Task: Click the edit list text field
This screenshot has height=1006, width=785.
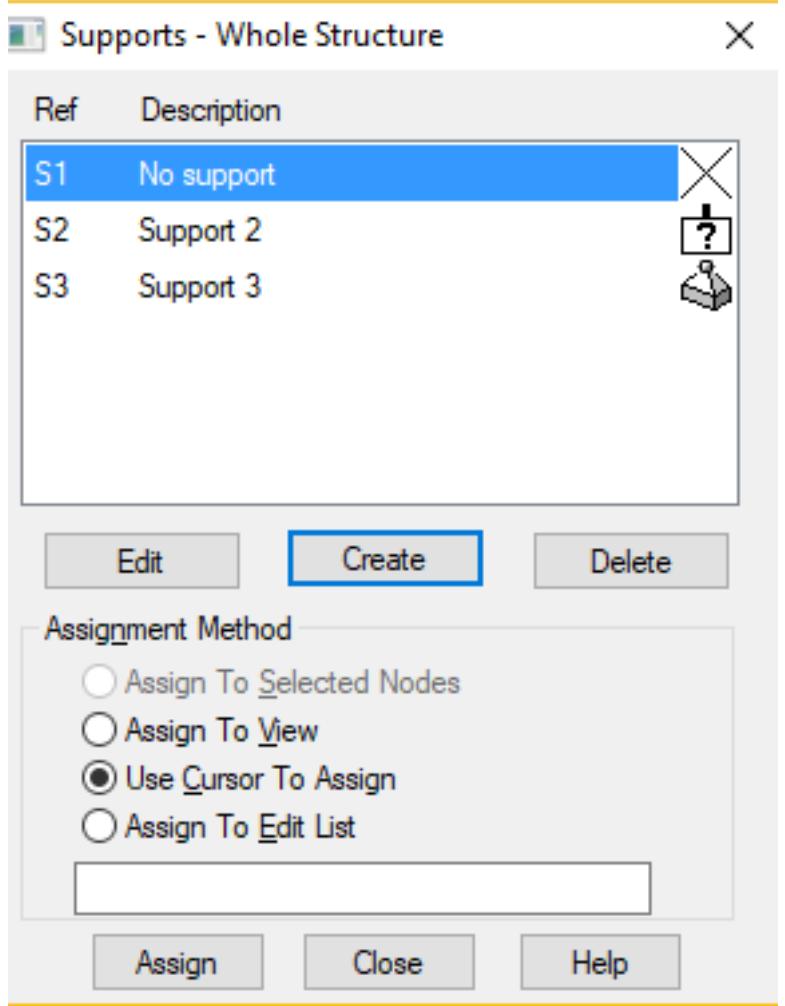Action: (362, 889)
